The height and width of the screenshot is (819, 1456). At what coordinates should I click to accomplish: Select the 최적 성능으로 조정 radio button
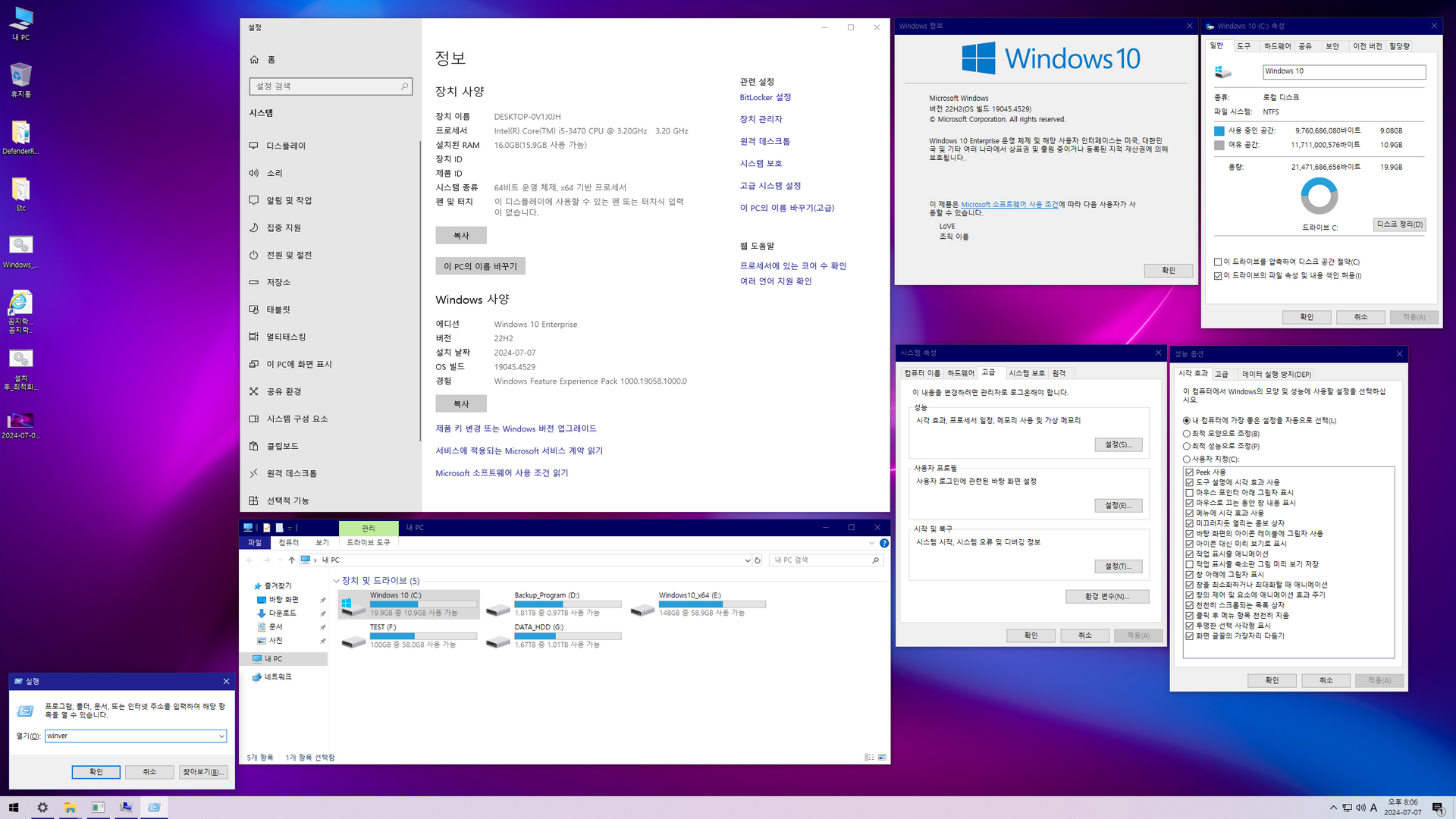1187,446
